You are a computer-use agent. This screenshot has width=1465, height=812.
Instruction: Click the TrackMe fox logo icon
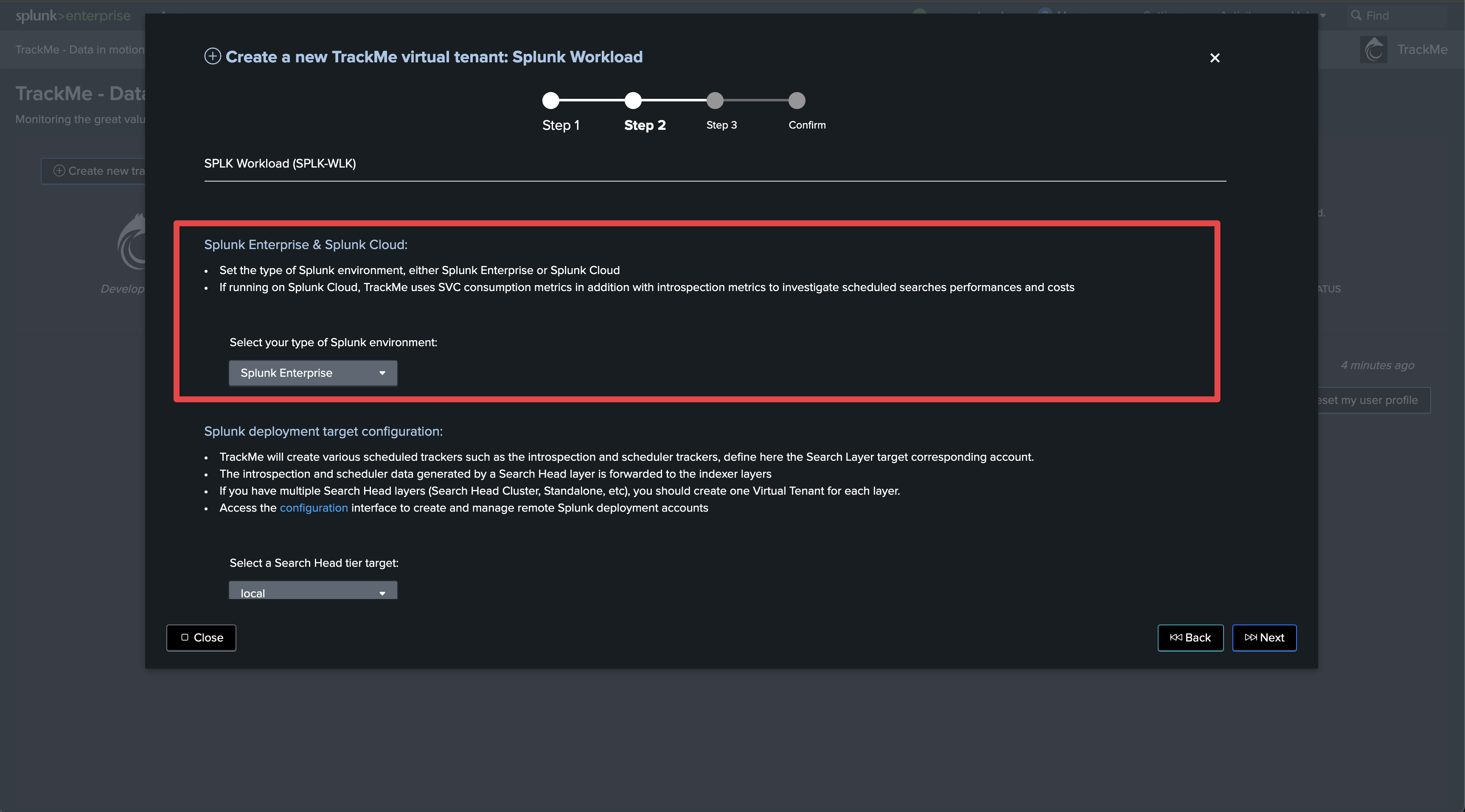point(1373,50)
